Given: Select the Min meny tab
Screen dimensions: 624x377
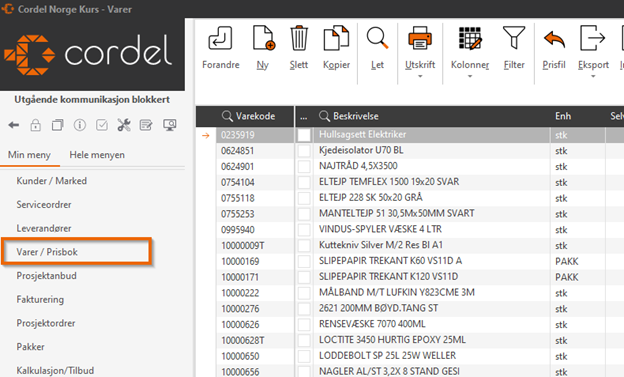Looking at the screenshot, I should pyautogui.click(x=29, y=155).
